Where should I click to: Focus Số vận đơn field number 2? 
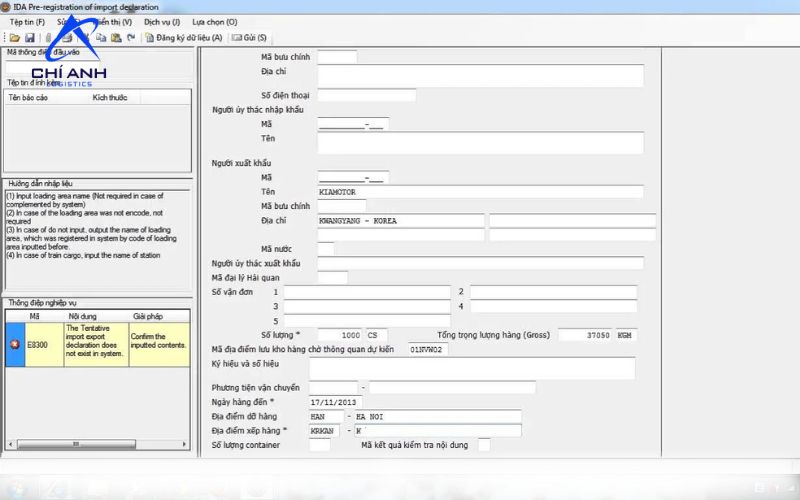click(x=554, y=292)
